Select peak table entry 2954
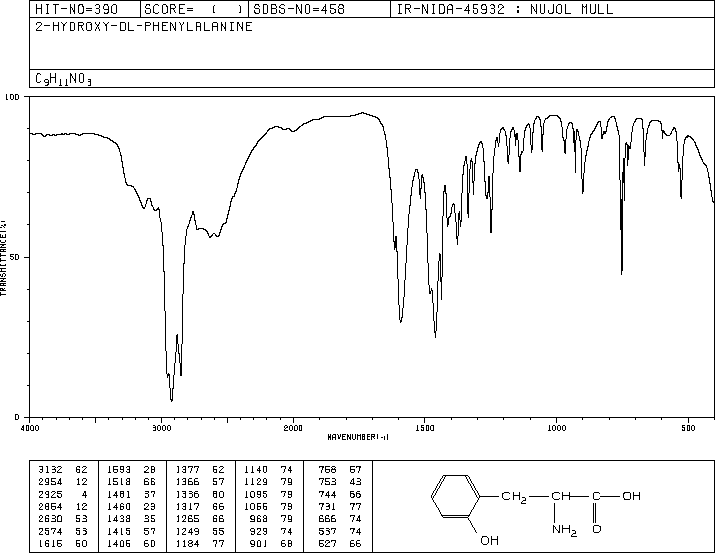Image resolution: width=715 pixels, height=553 pixels. pyautogui.click(x=50, y=482)
